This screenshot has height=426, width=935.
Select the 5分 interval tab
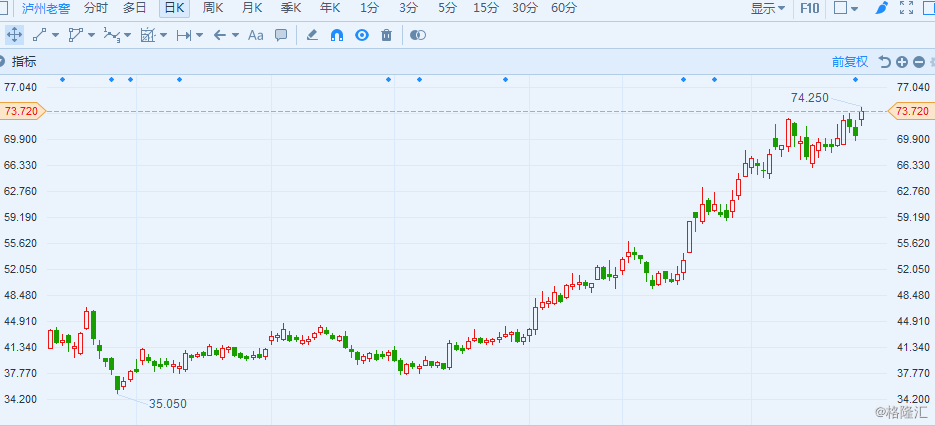(447, 8)
